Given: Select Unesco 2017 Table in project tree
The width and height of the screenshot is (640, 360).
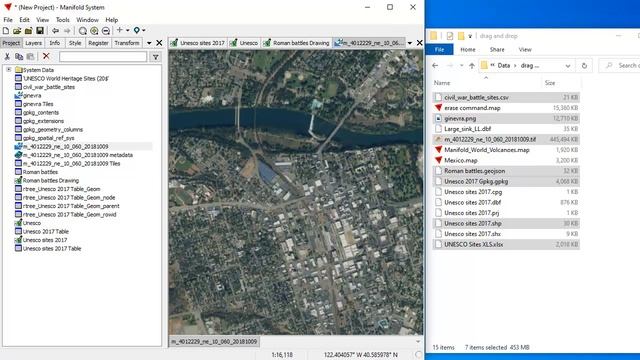Looking at the screenshot, I should point(42,231).
